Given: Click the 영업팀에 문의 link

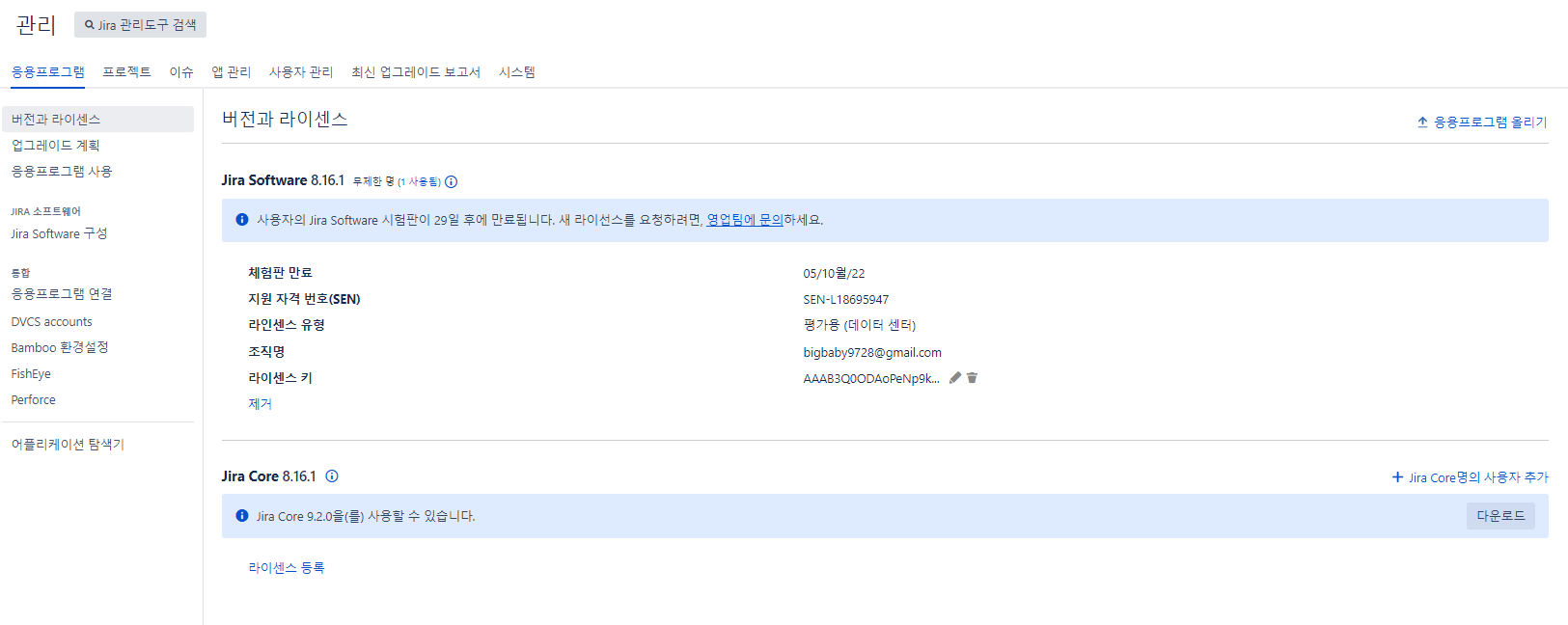Looking at the screenshot, I should pos(745,220).
